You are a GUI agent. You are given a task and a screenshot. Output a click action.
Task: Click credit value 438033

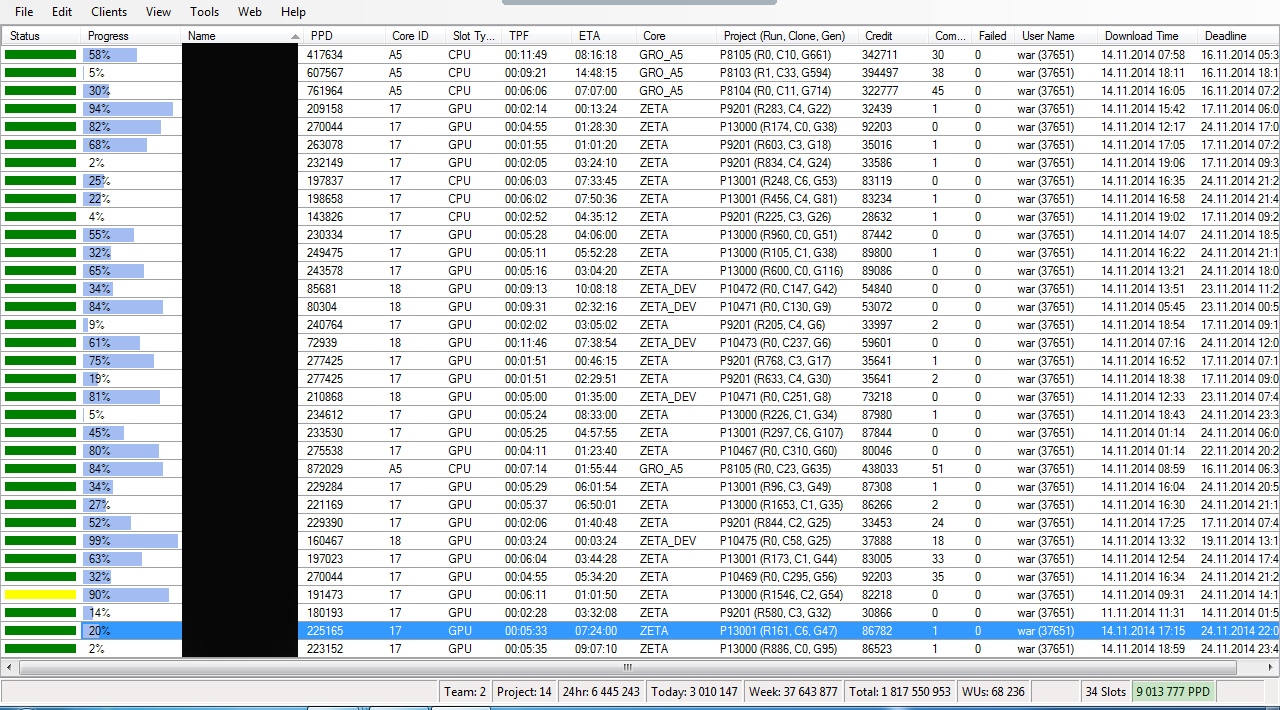pyautogui.click(x=880, y=469)
